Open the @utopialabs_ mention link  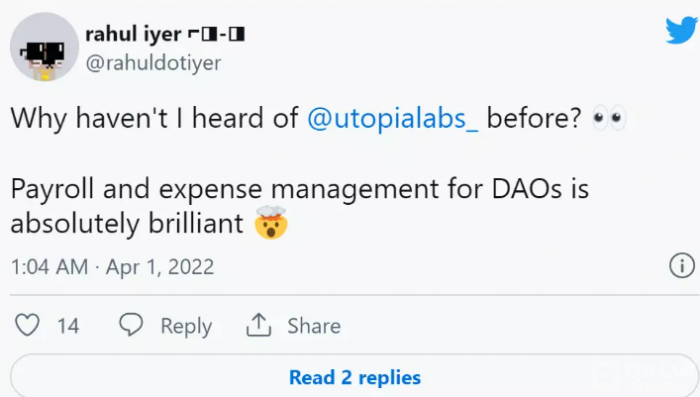393,118
